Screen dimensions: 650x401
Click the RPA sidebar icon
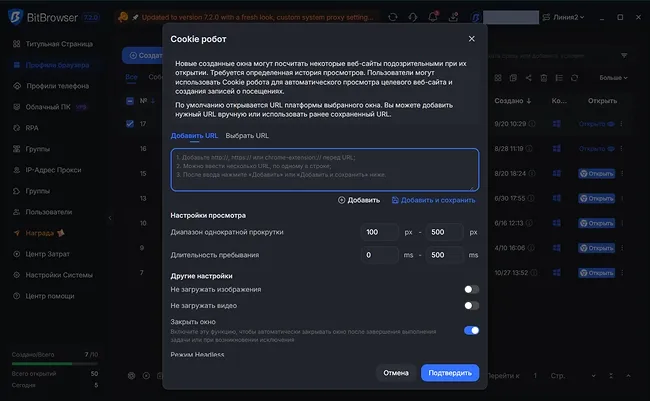(x=17, y=128)
